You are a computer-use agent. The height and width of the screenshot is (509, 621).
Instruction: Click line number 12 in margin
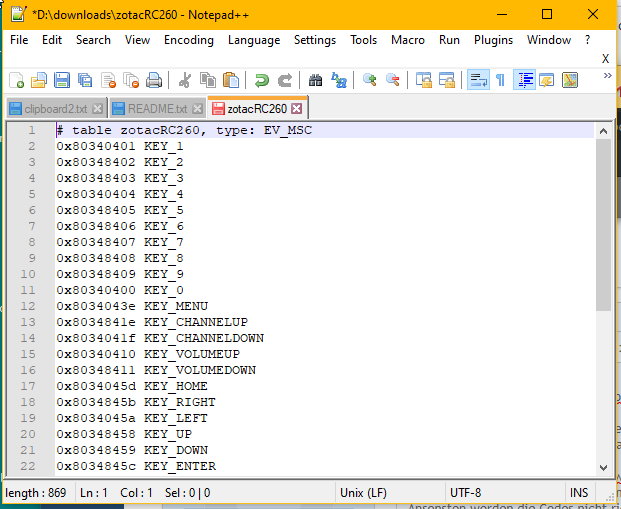tap(28, 306)
